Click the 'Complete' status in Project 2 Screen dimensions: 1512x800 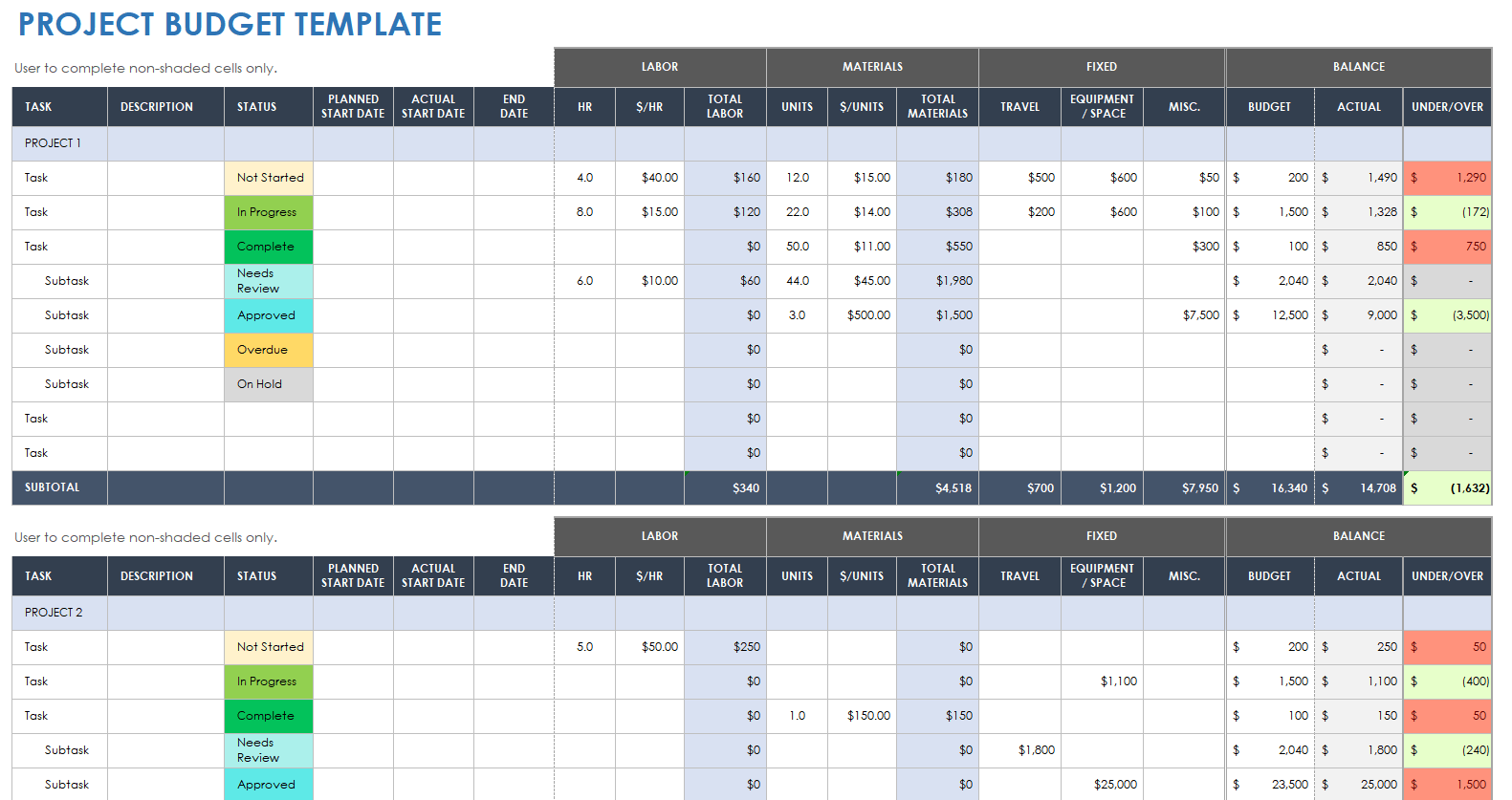[269, 716]
